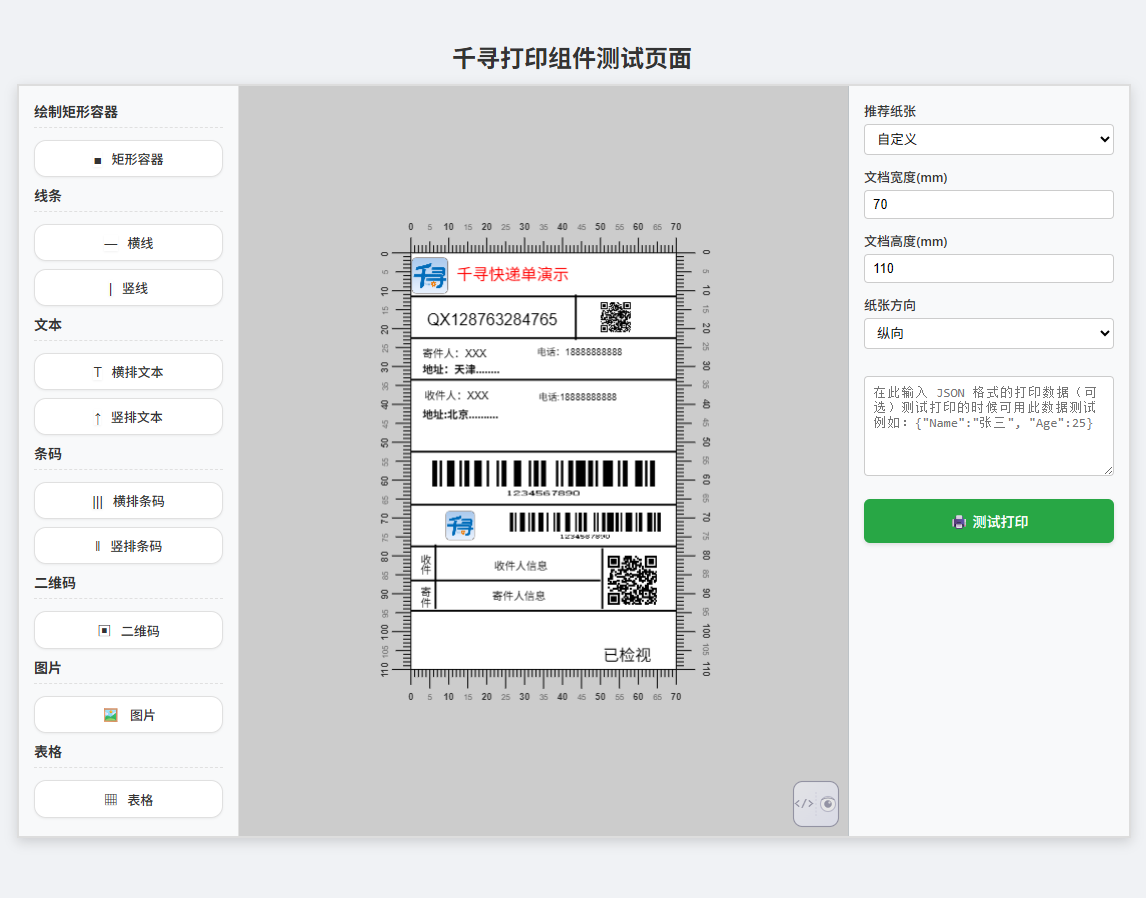Select the 地址：天津 address text
This screenshot has width=1146, height=898.
coord(461,370)
